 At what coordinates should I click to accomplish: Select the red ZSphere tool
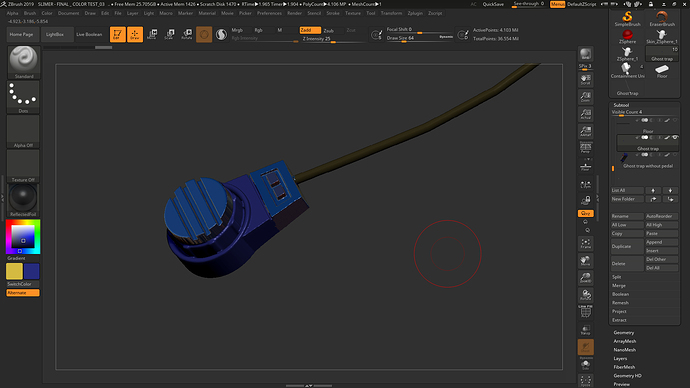pos(627,36)
